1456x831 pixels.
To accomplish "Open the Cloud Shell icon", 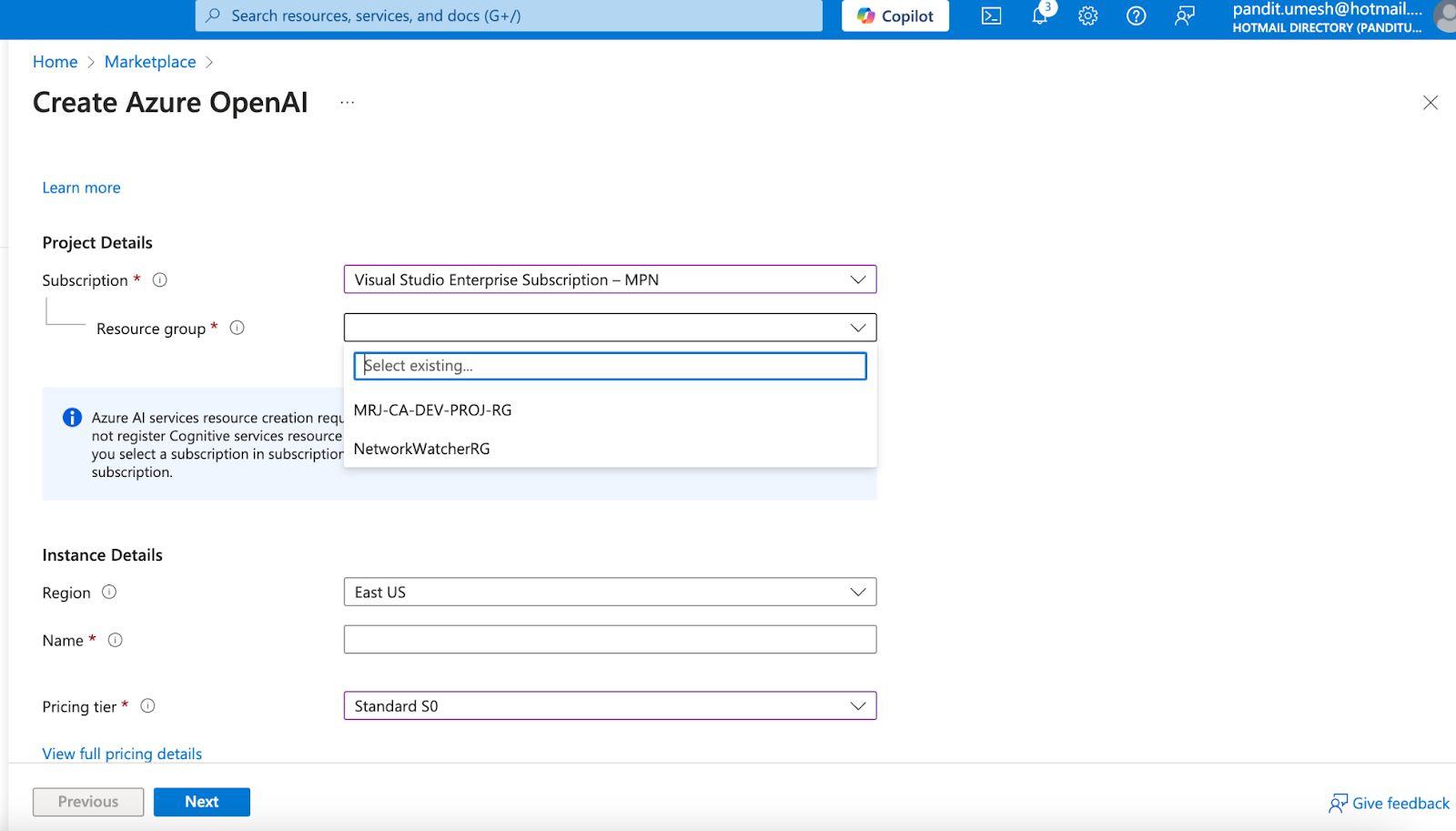I will (991, 15).
